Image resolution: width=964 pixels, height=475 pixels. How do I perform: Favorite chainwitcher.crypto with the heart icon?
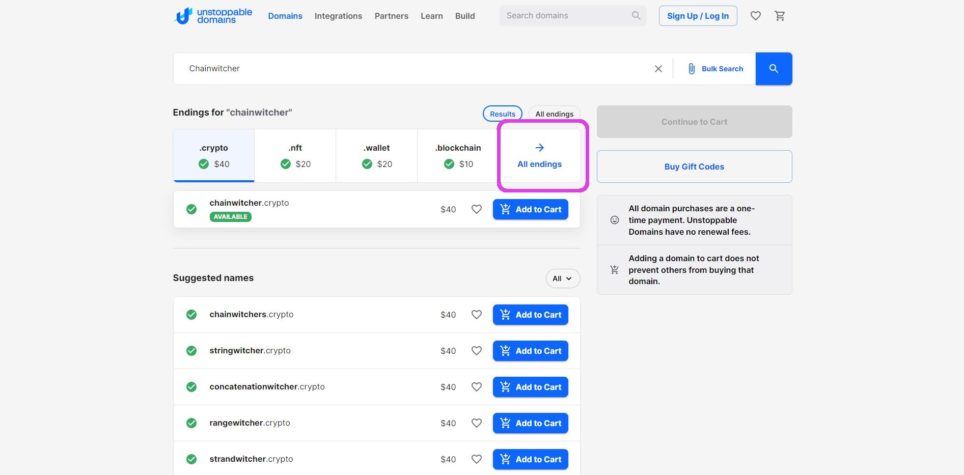pos(476,210)
